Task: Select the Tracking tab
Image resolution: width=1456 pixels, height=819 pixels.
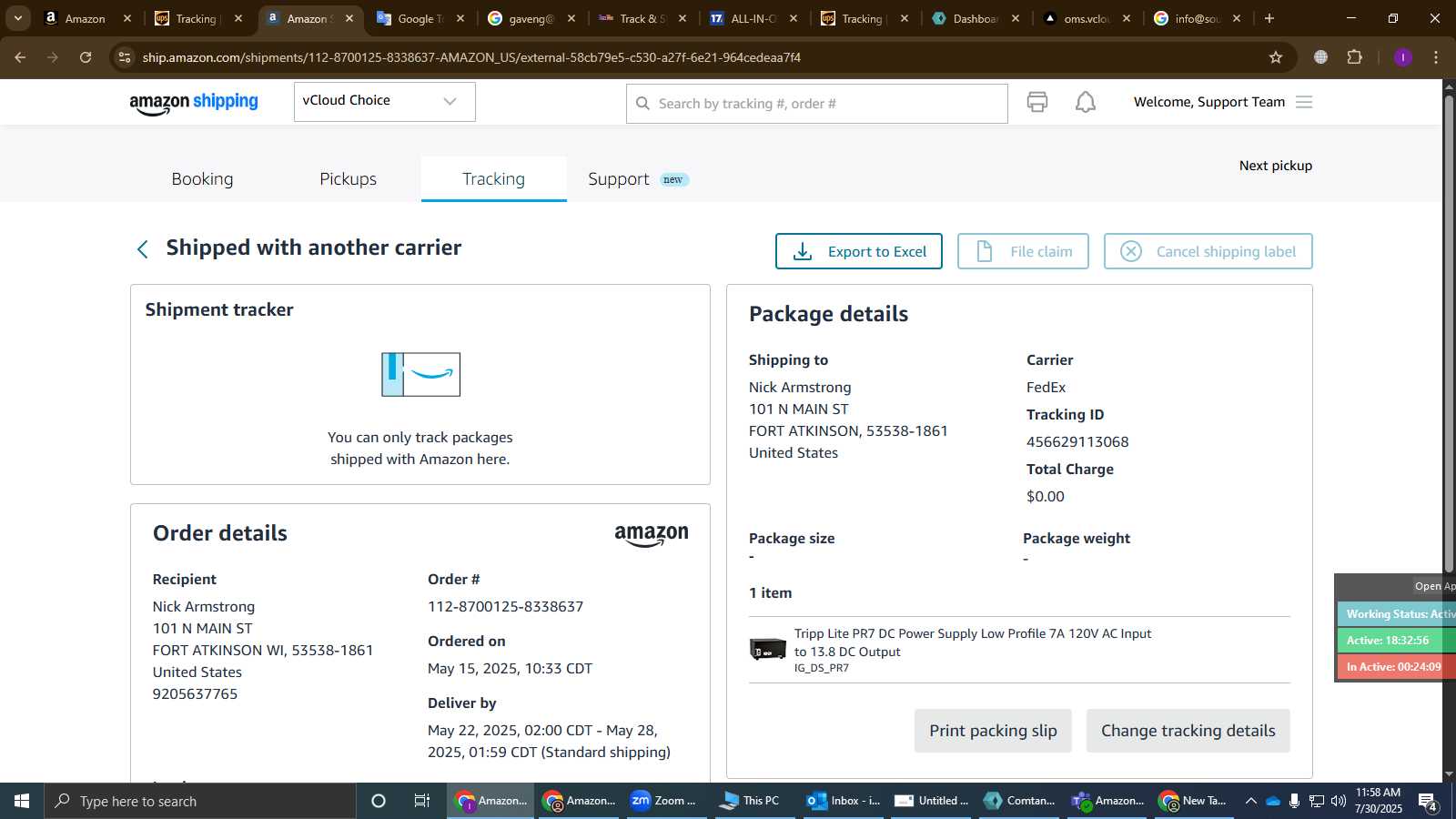Action: 493,179
